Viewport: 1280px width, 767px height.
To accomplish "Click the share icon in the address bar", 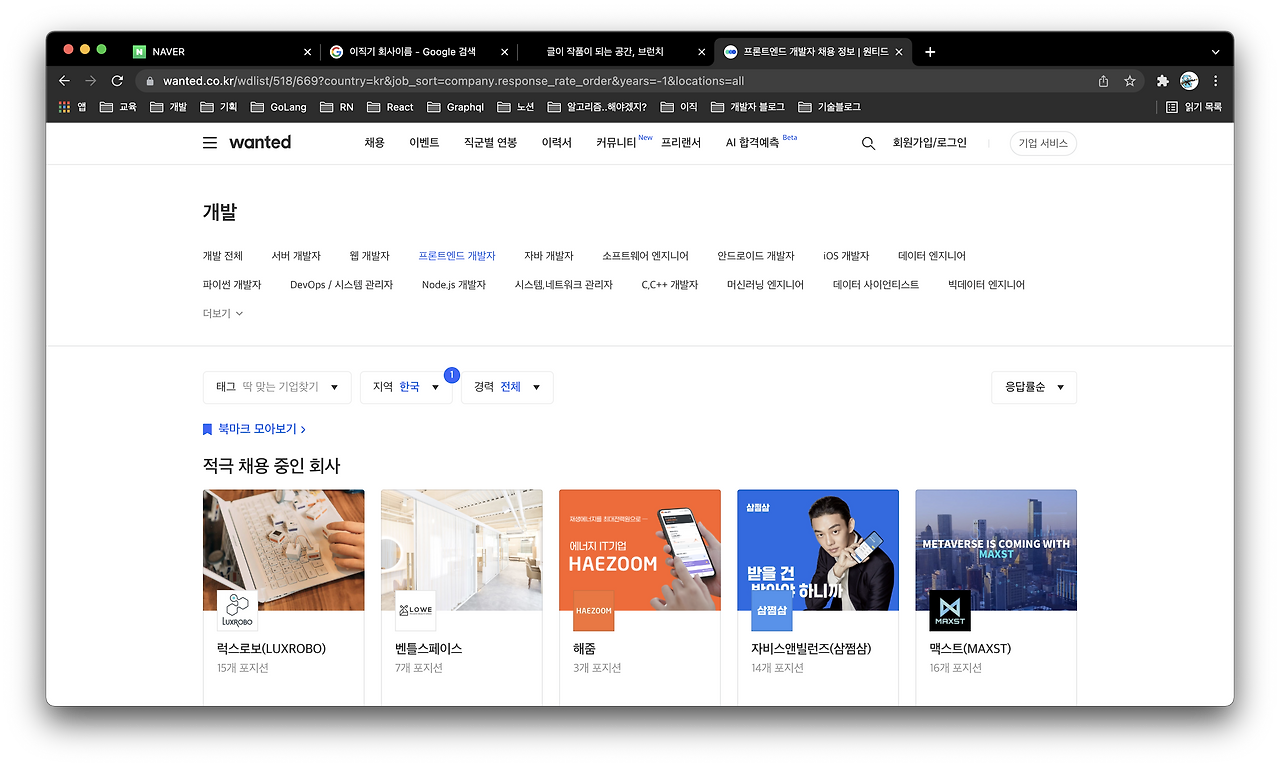I will tap(1102, 81).
